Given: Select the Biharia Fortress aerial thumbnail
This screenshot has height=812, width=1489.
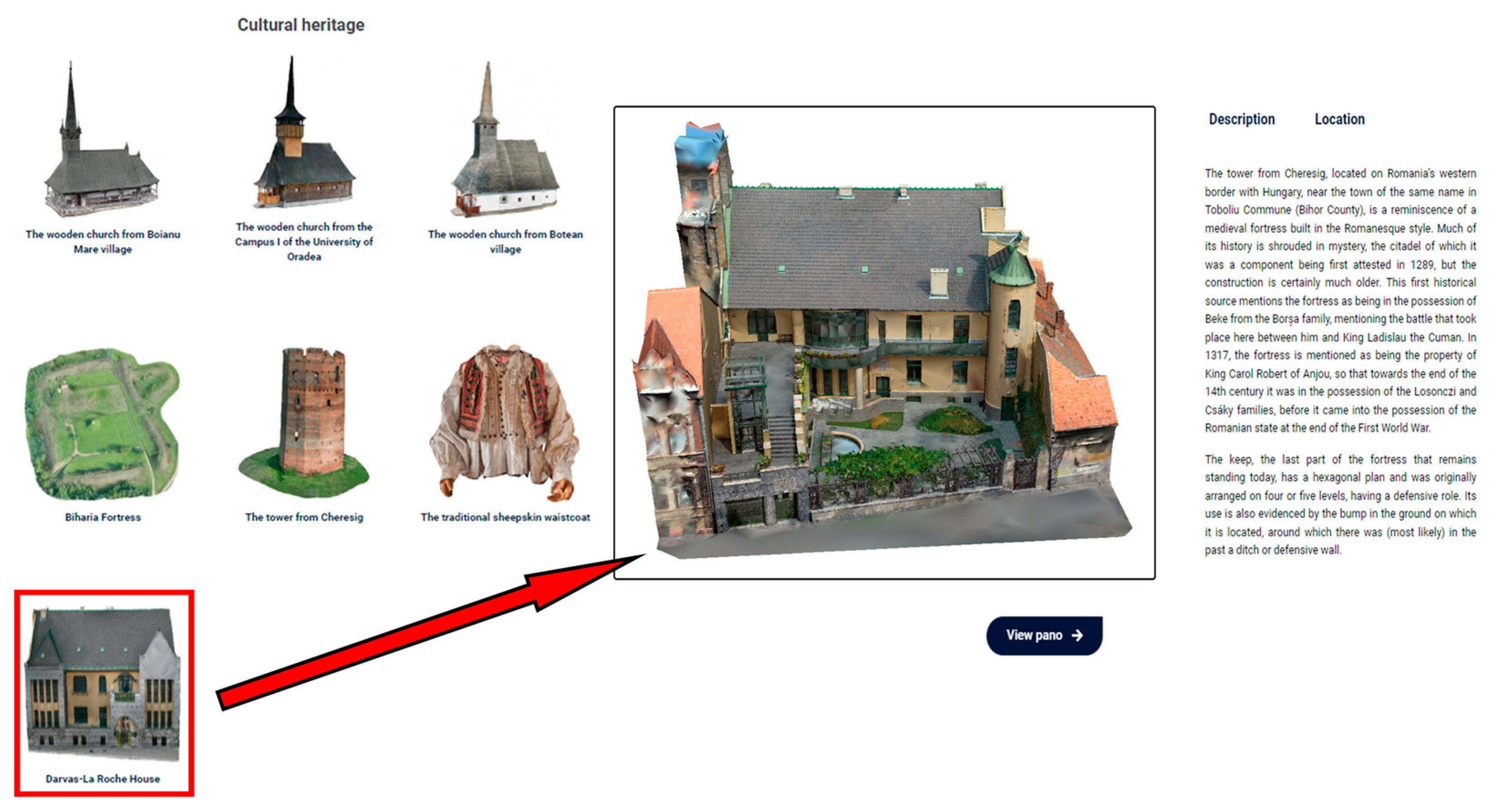Looking at the screenshot, I should [x=102, y=424].
